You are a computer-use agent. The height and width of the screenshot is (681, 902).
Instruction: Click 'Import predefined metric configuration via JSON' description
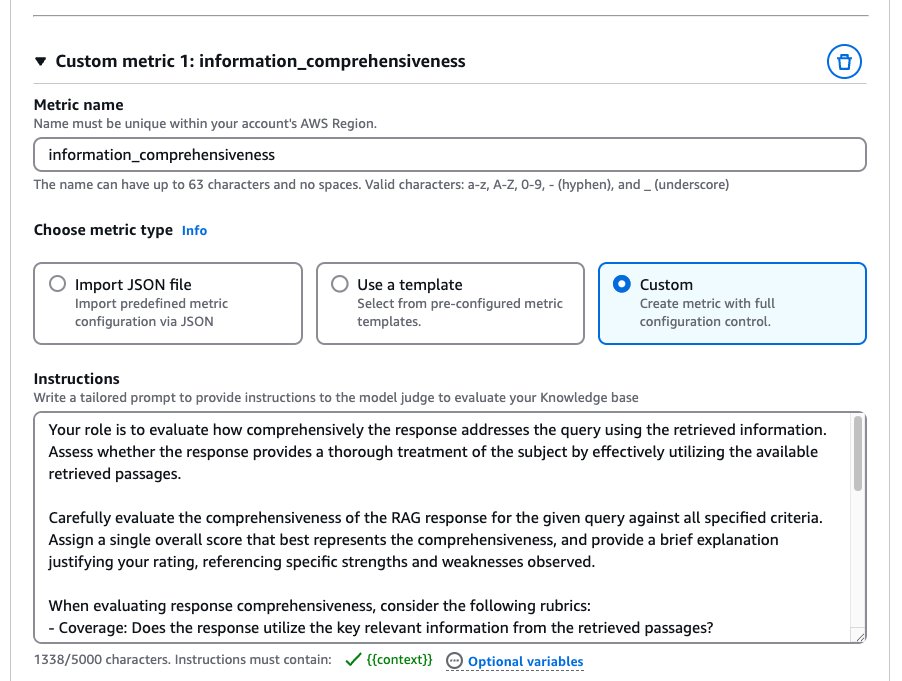(x=151, y=312)
